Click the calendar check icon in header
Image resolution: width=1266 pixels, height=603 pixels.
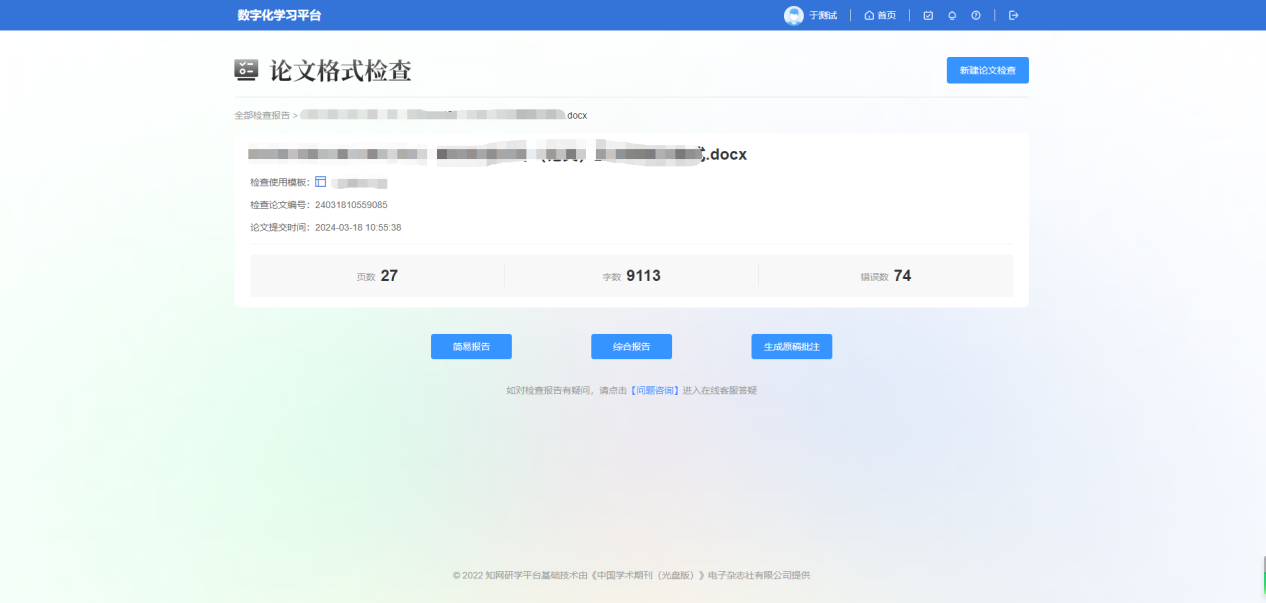coord(928,15)
